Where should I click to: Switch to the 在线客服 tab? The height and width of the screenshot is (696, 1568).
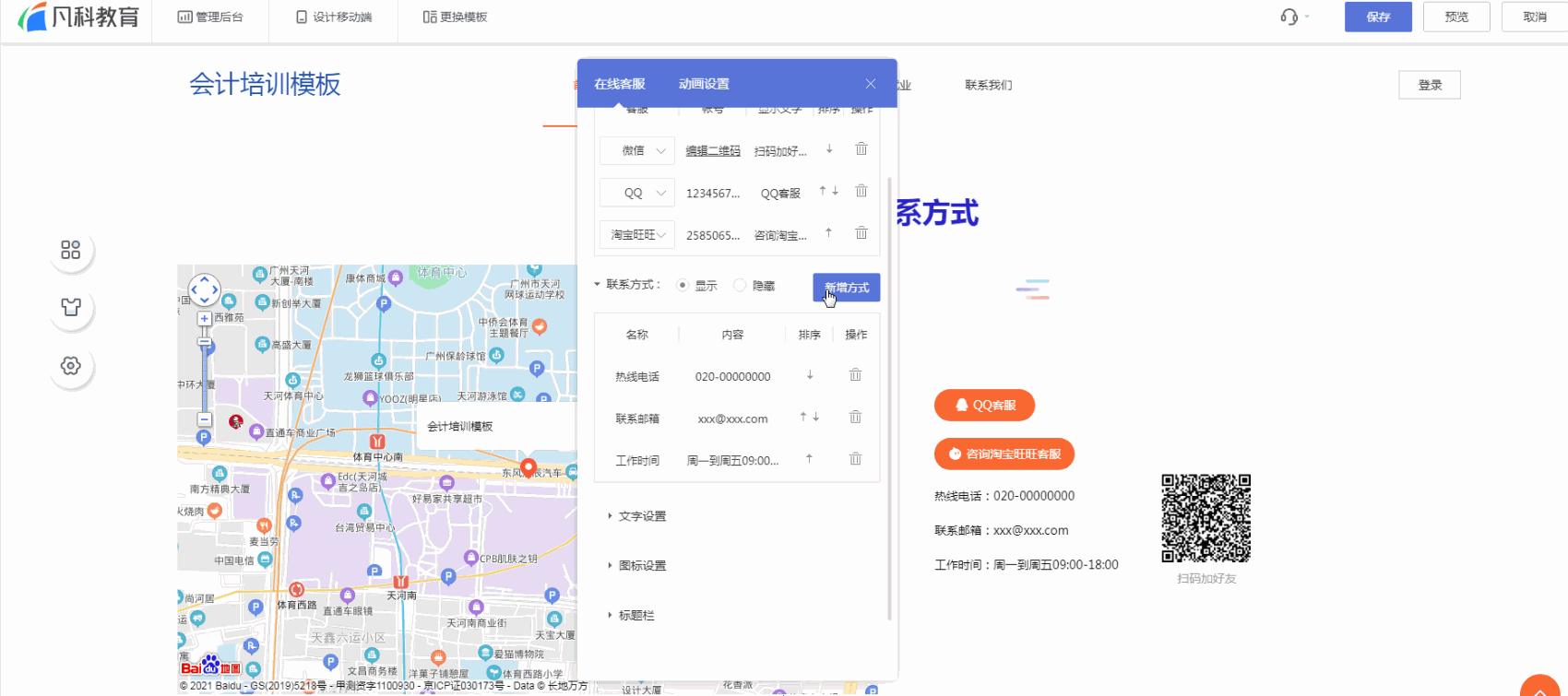(x=620, y=84)
